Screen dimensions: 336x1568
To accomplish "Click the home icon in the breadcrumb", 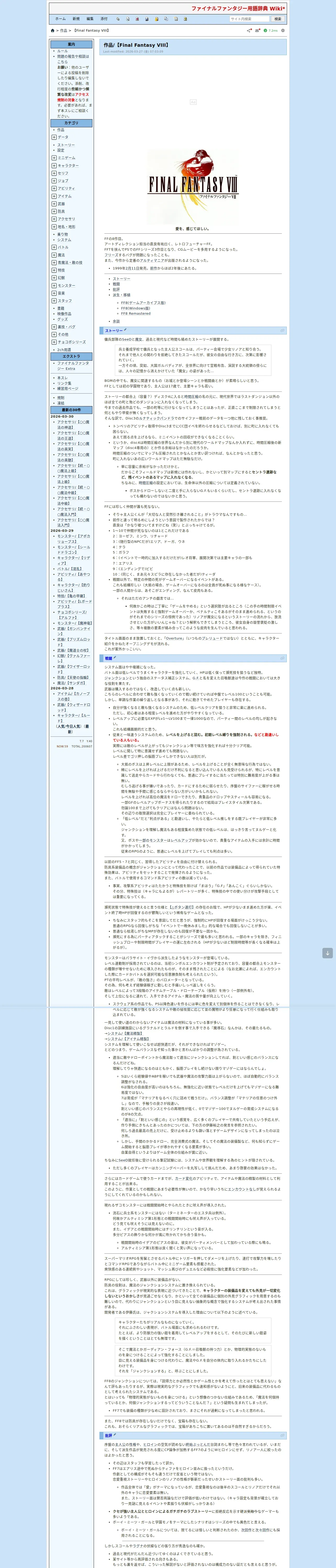I will [x=52, y=30].
